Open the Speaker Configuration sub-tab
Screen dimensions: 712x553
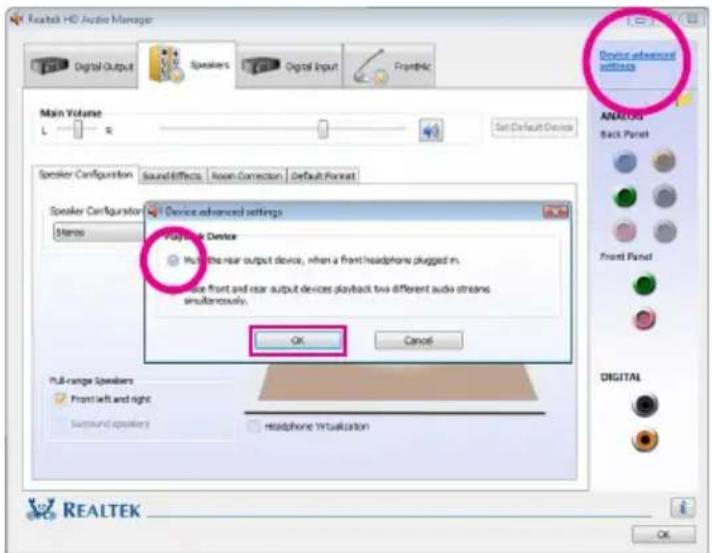click(85, 175)
